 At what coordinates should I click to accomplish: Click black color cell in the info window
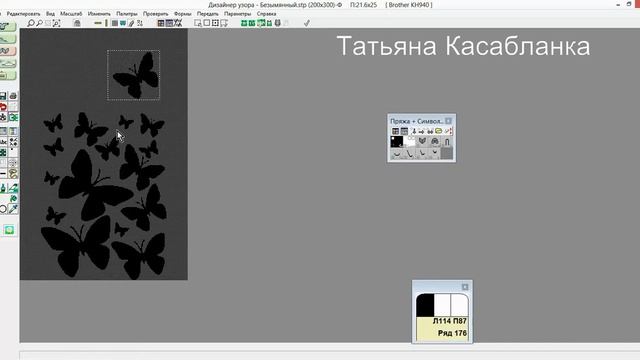tap(425, 305)
